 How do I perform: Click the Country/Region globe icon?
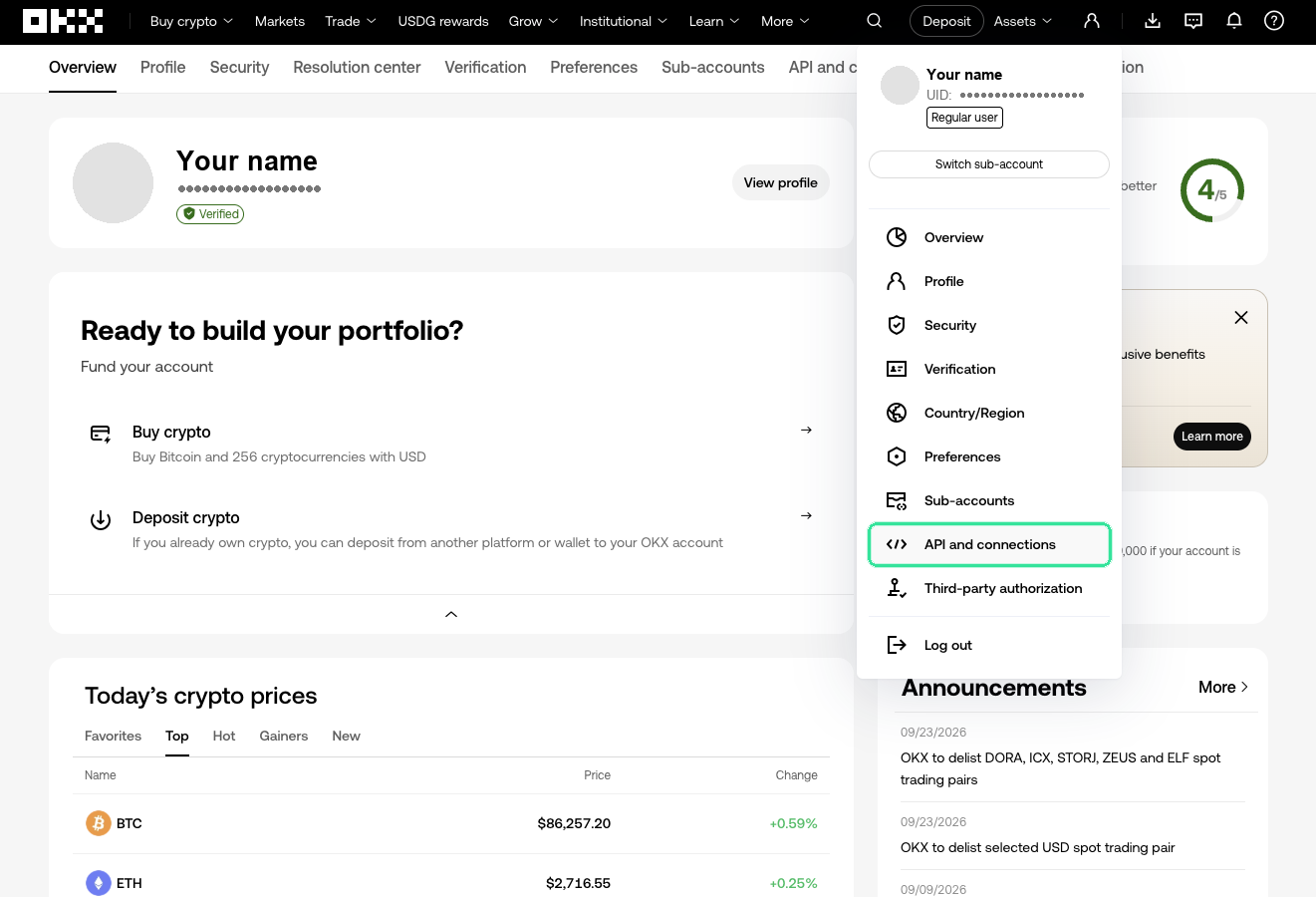897,413
